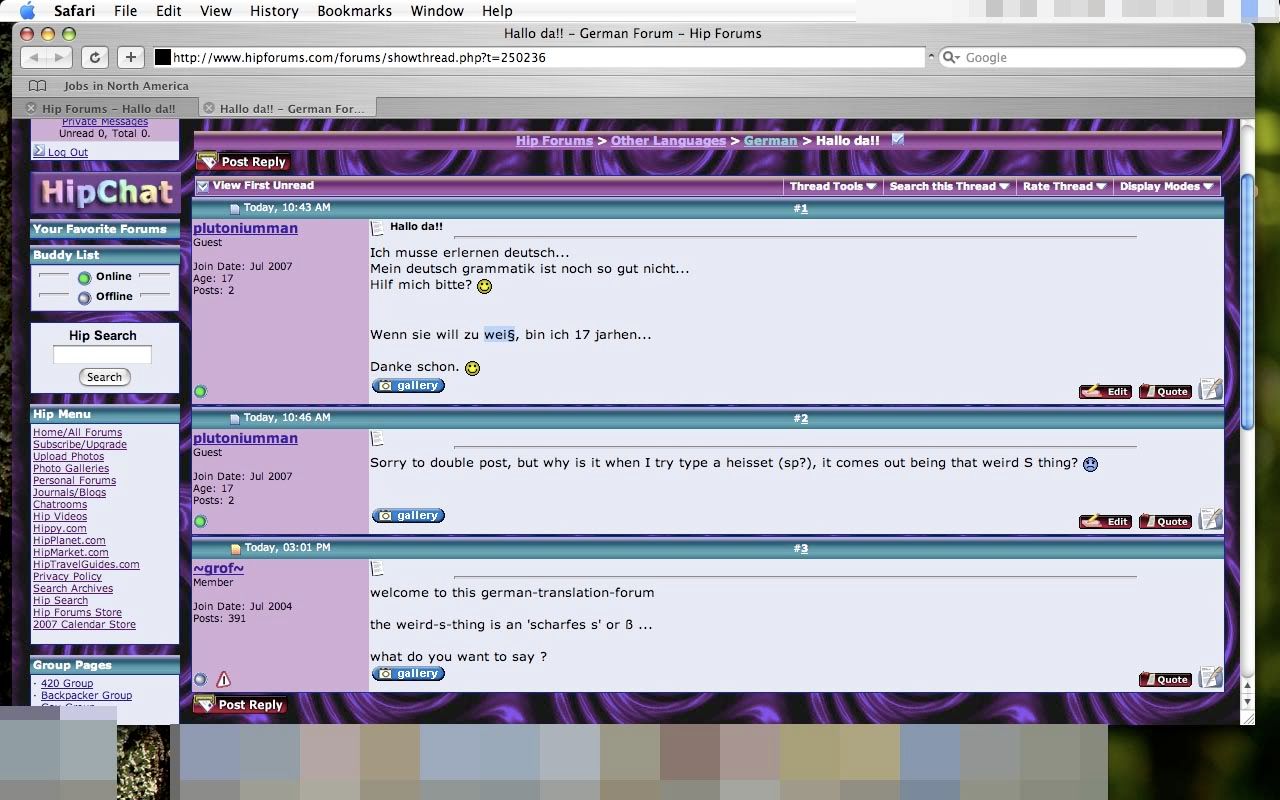Click the report post warning icon in post #3
Viewport: 1280px width, 800px height.
(223, 679)
